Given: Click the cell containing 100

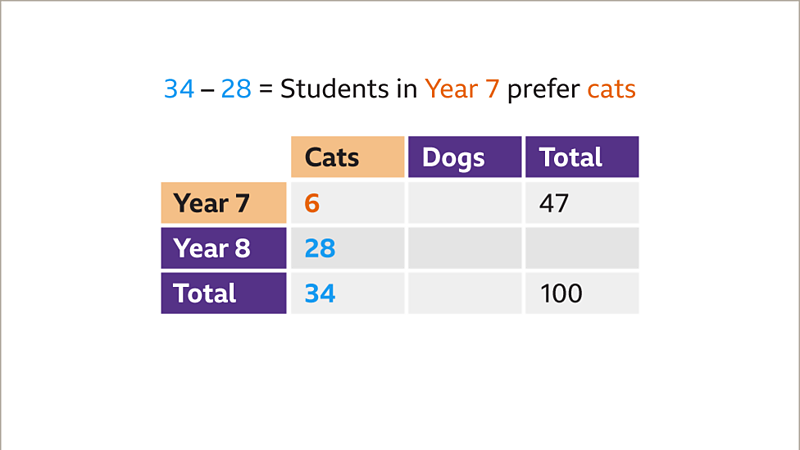Looking at the screenshot, I should pyautogui.click(x=582, y=293).
